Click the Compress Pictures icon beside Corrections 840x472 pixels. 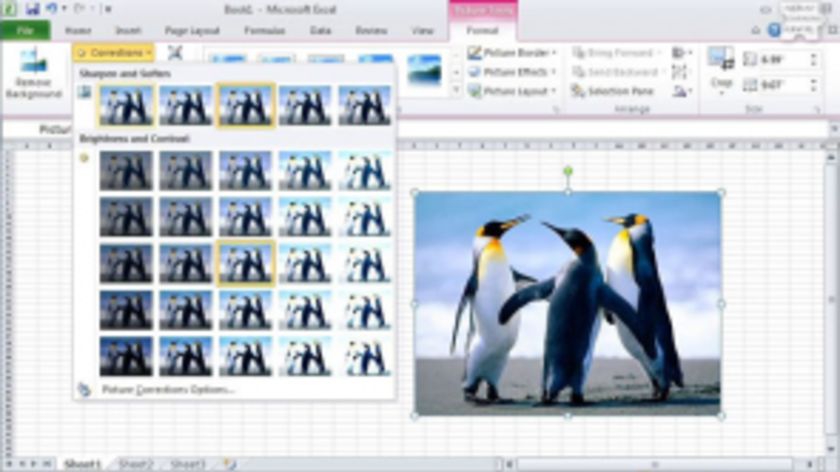(175, 53)
